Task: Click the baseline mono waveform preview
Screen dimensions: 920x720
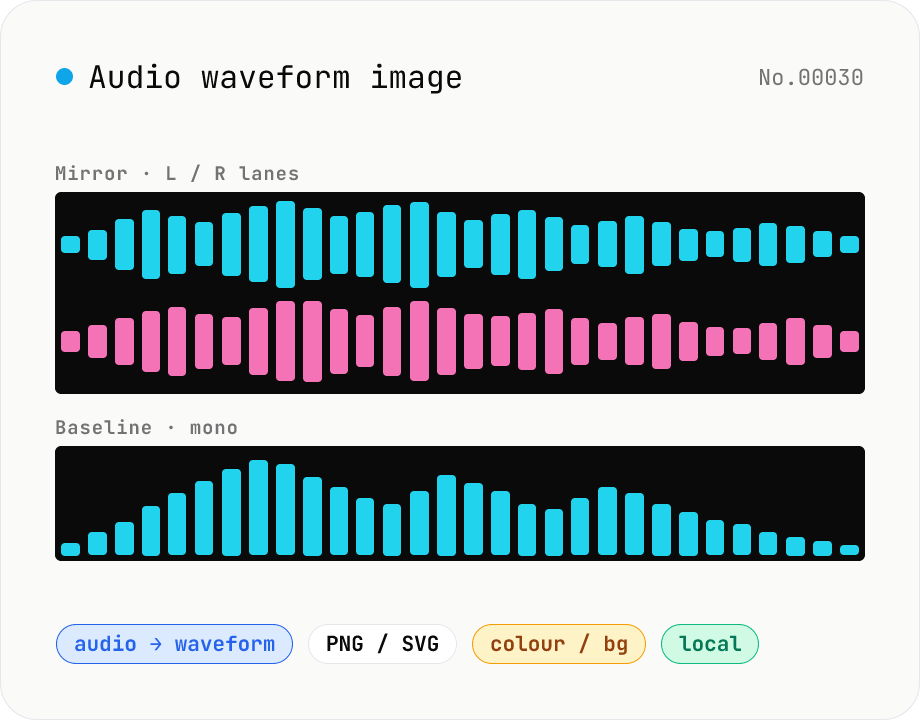Action: point(460,503)
